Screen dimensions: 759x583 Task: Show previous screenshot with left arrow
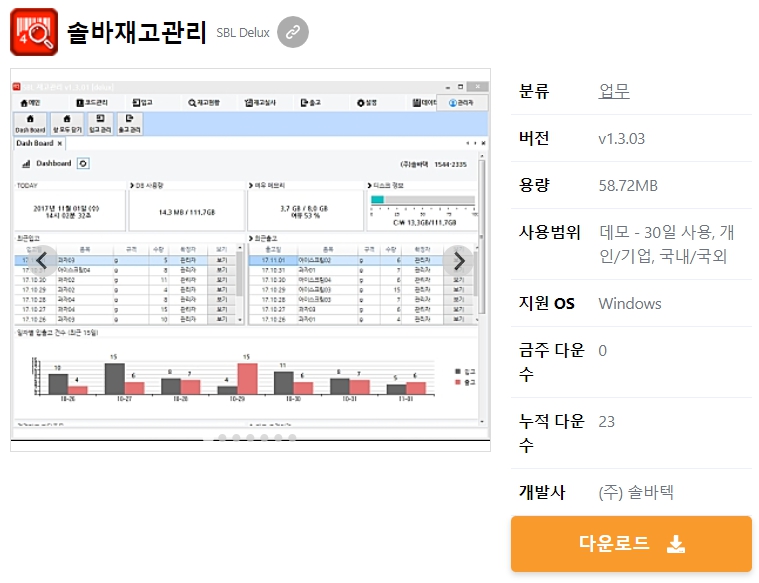pos(42,261)
